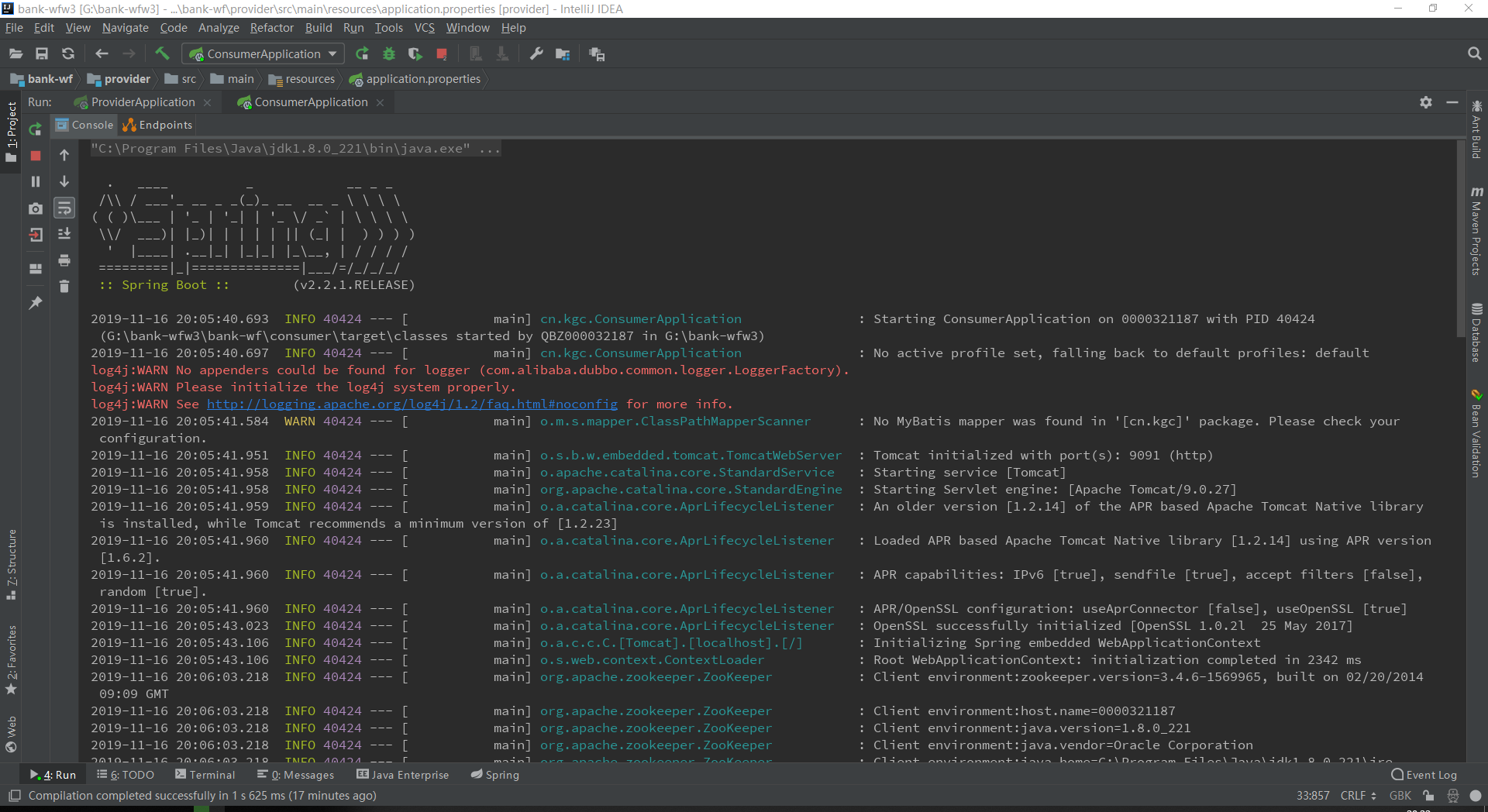Open Project Structure icon in toolbar
Viewport: 1488px width, 812px height.
(563, 54)
